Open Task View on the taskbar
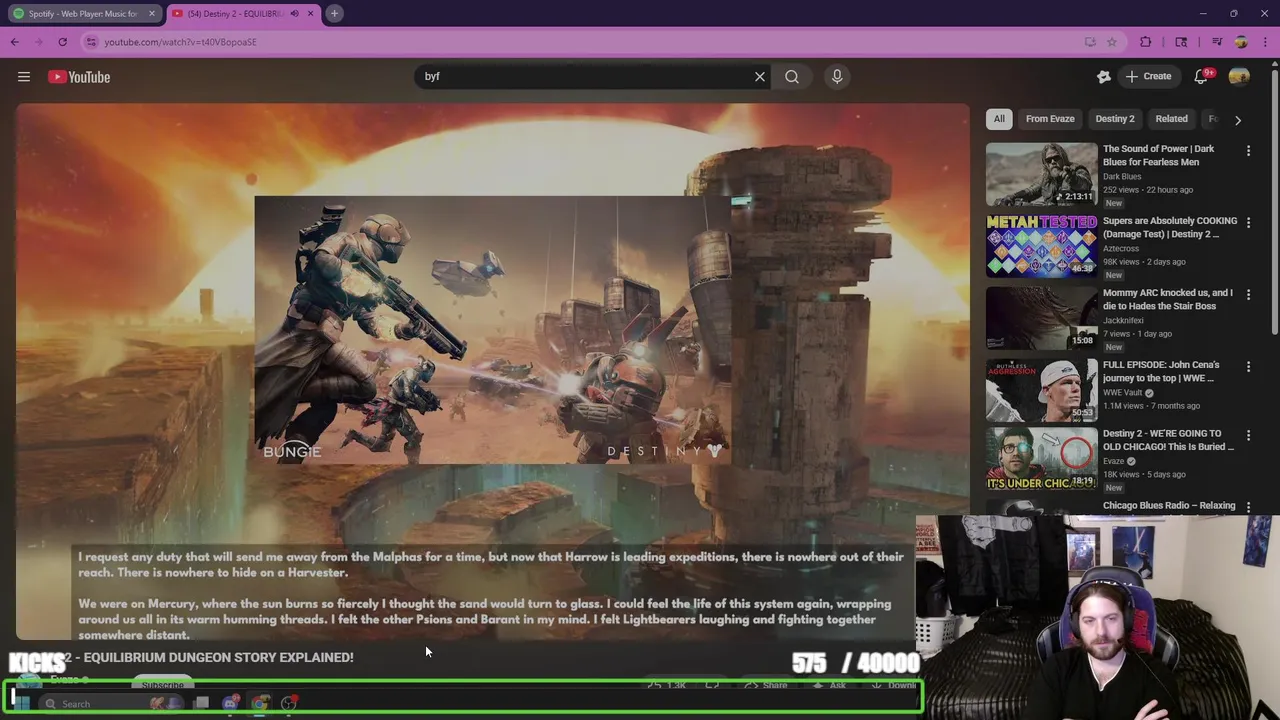 [x=201, y=703]
